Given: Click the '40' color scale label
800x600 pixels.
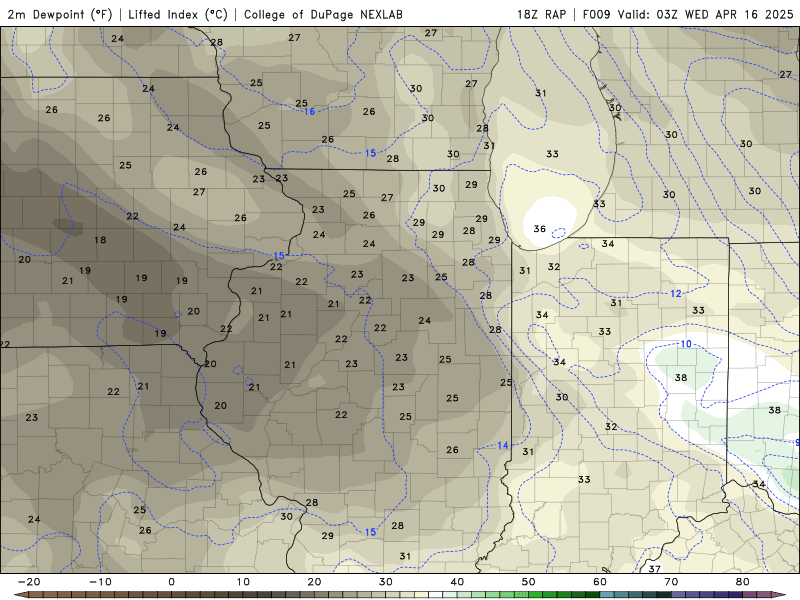Looking at the screenshot, I should [x=457, y=582].
